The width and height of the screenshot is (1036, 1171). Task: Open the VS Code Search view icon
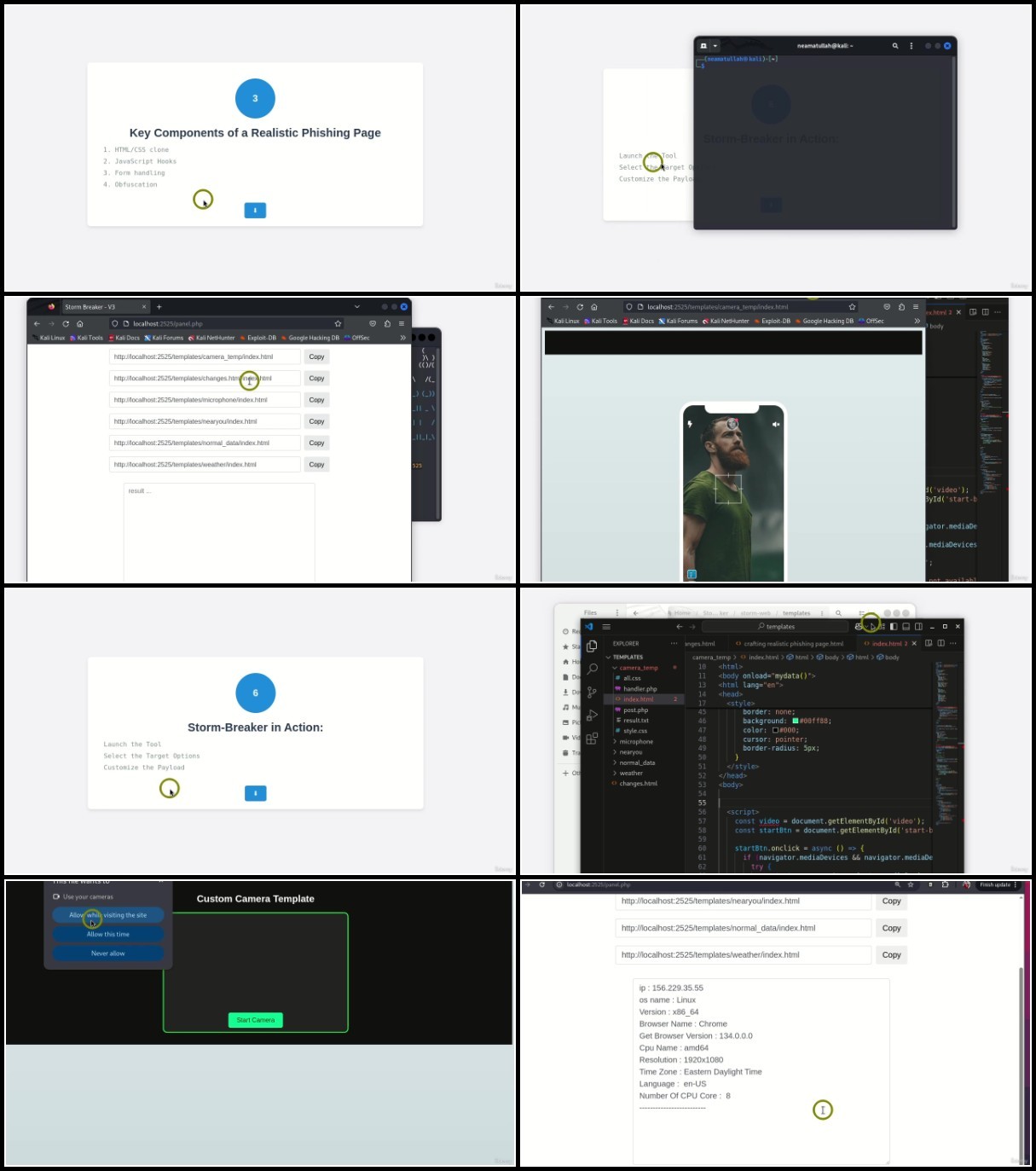592,670
